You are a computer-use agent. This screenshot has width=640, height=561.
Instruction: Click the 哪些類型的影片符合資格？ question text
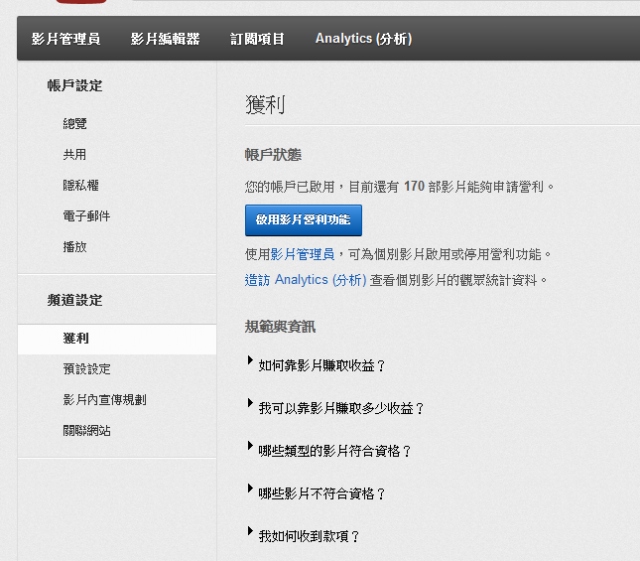335,451
